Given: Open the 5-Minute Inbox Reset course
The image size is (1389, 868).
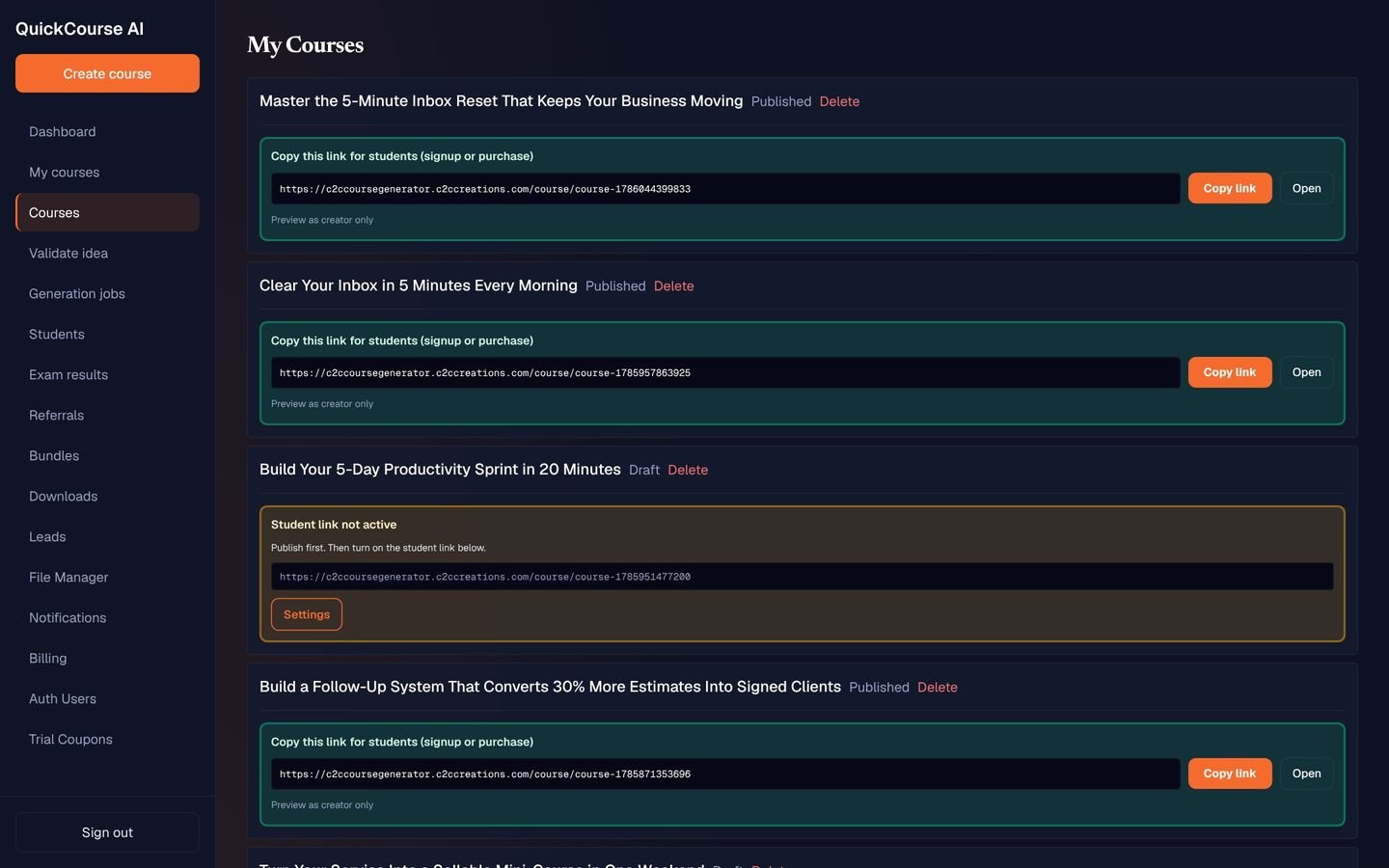Looking at the screenshot, I should click(1306, 188).
